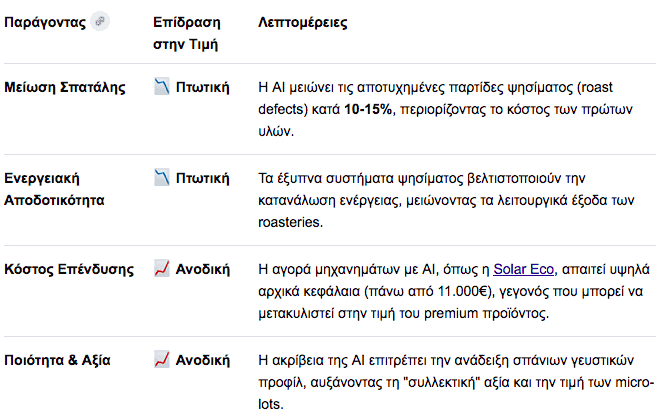Click the details text about έξυπνα συστήματα ψησίματος

pyautogui.click(x=440, y=200)
